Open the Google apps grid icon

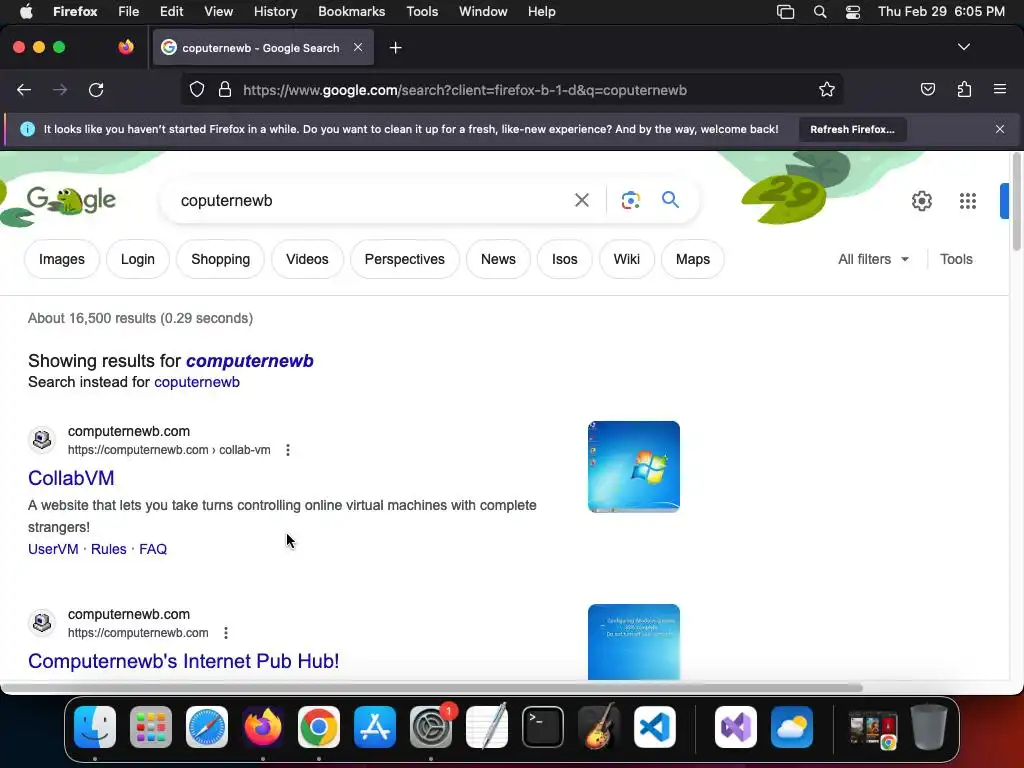coord(968,201)
